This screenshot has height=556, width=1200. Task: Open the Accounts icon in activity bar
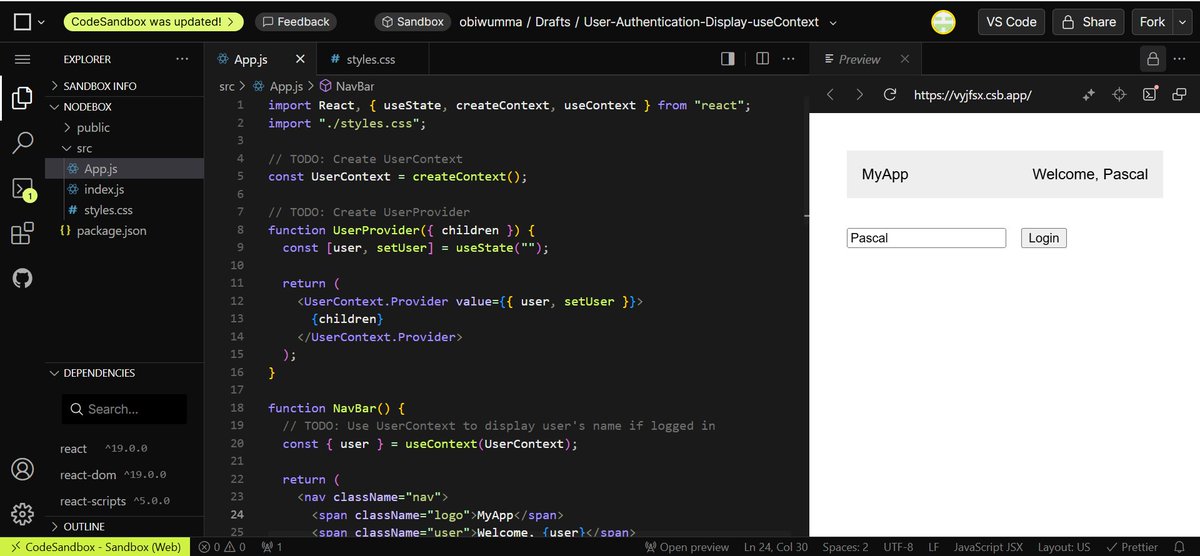[x=22, y=469]
